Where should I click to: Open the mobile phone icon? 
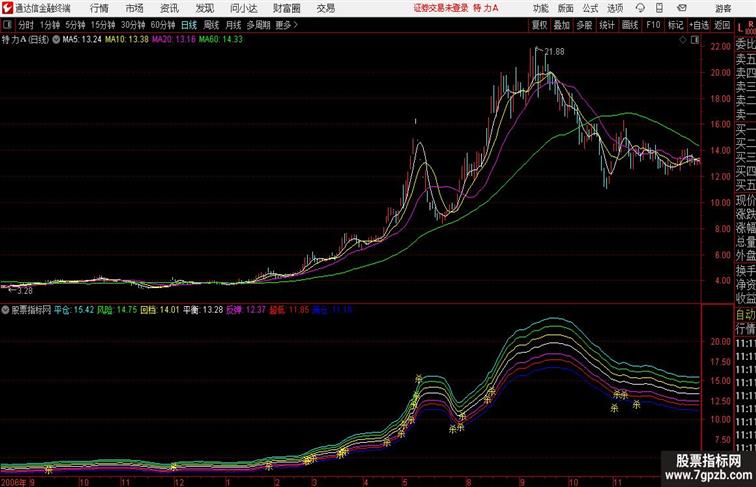(x=660, y=8)
